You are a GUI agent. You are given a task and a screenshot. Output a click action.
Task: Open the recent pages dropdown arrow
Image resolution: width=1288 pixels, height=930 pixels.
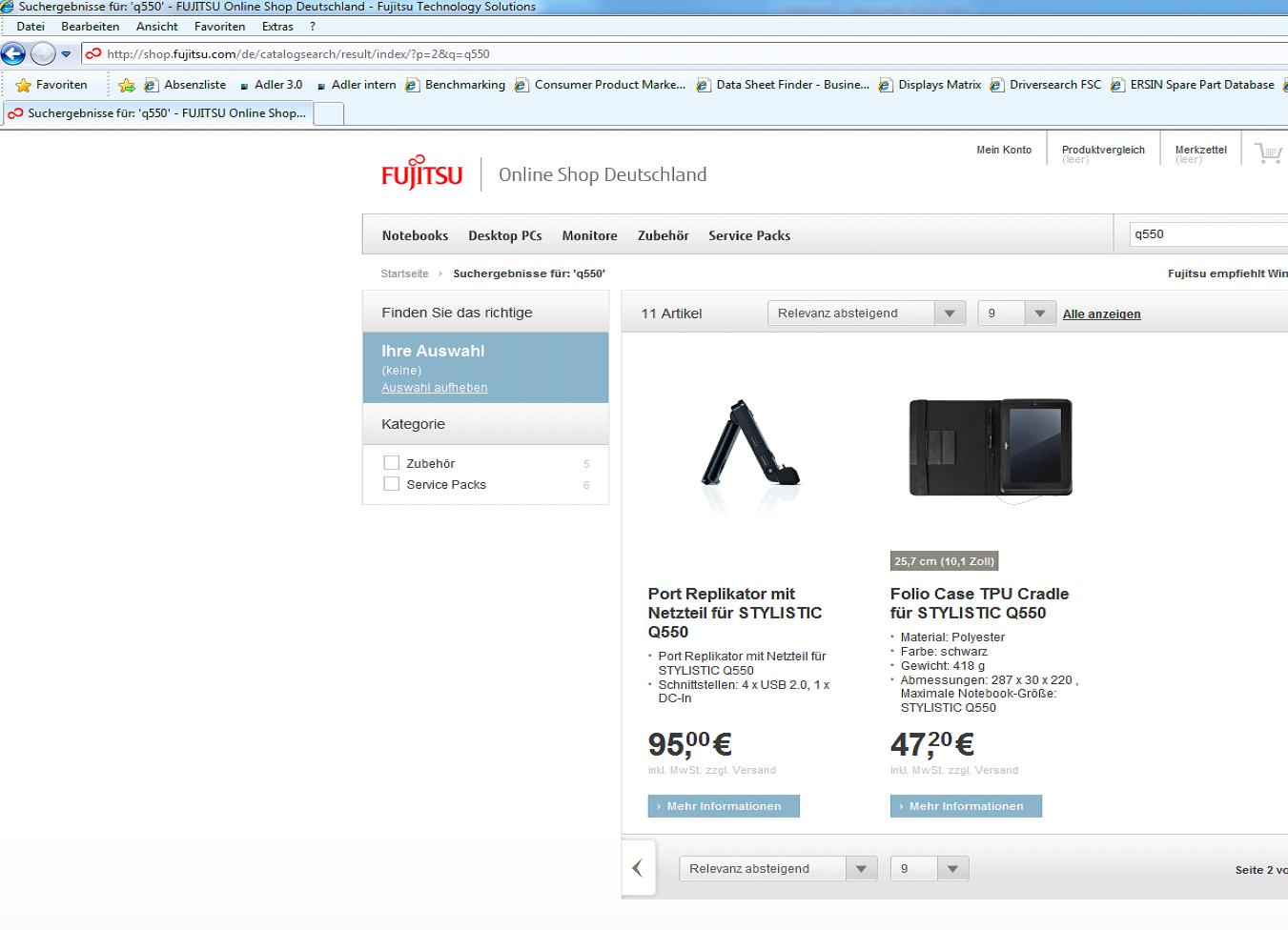(x=66, y=54)
